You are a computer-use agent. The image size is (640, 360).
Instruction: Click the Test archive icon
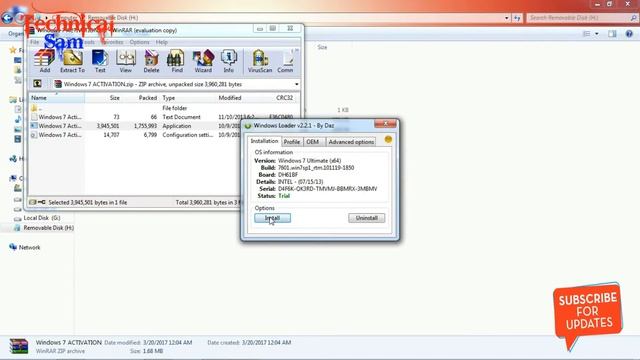tap(100, 61)
